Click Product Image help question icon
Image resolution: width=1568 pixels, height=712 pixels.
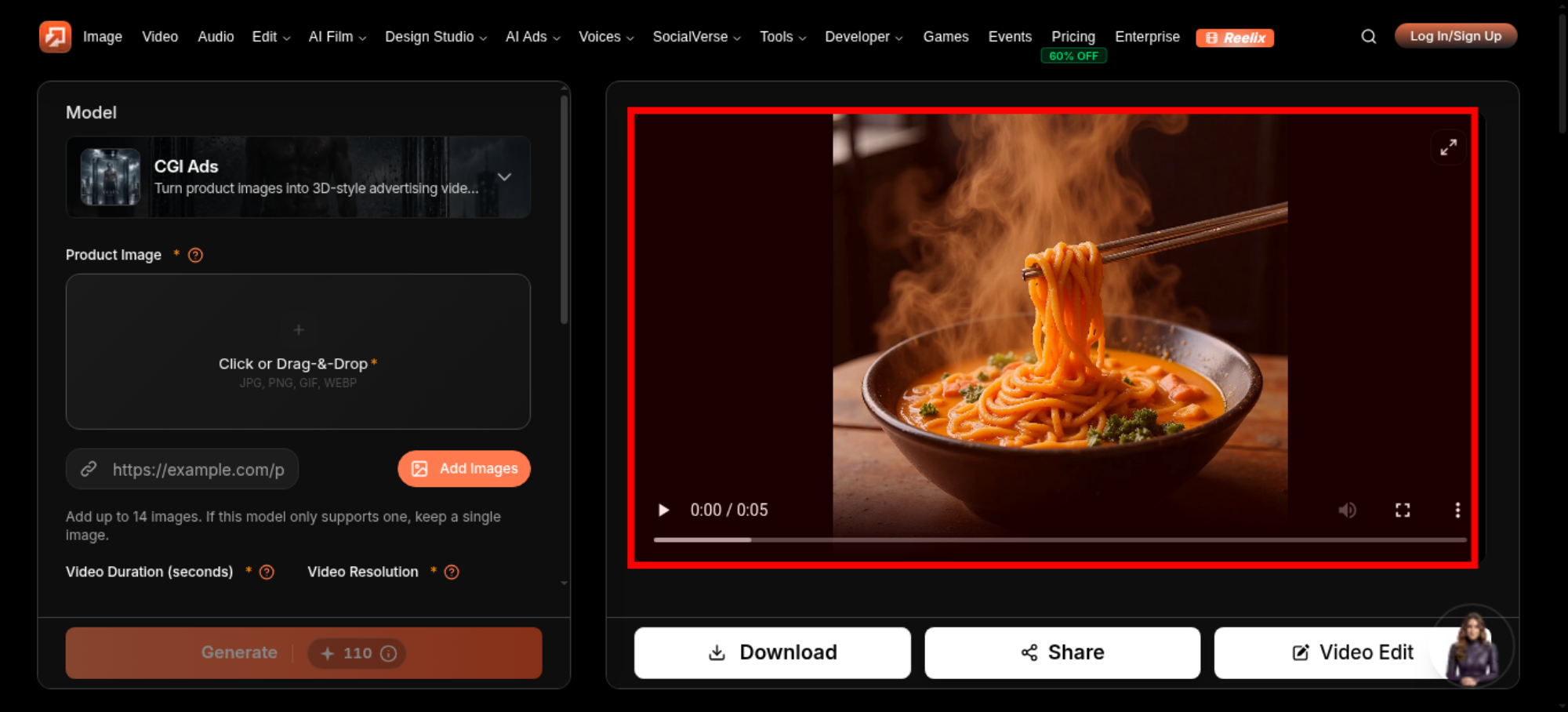click(x=195, y=255)
